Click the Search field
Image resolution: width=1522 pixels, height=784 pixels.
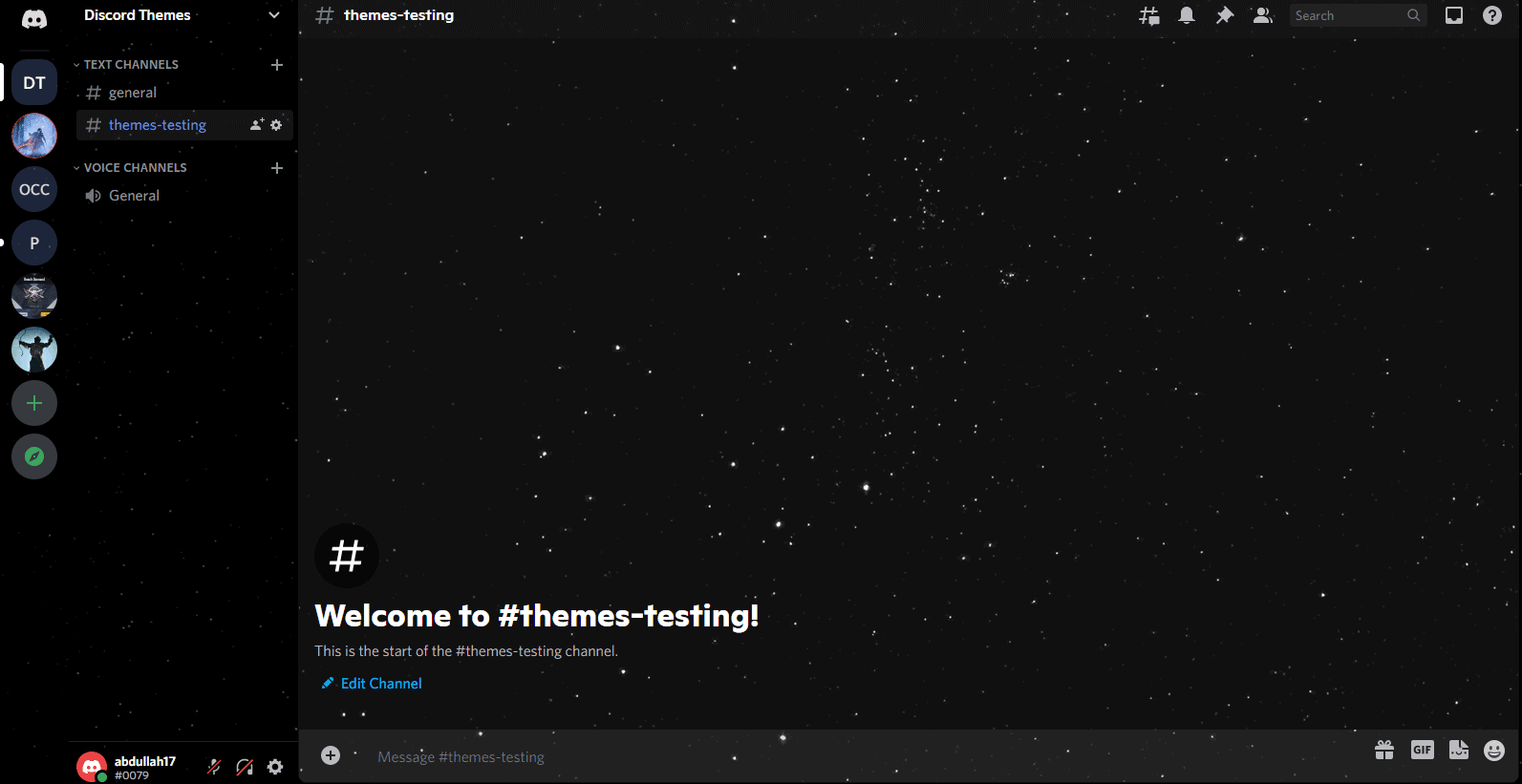[1358, 15]
